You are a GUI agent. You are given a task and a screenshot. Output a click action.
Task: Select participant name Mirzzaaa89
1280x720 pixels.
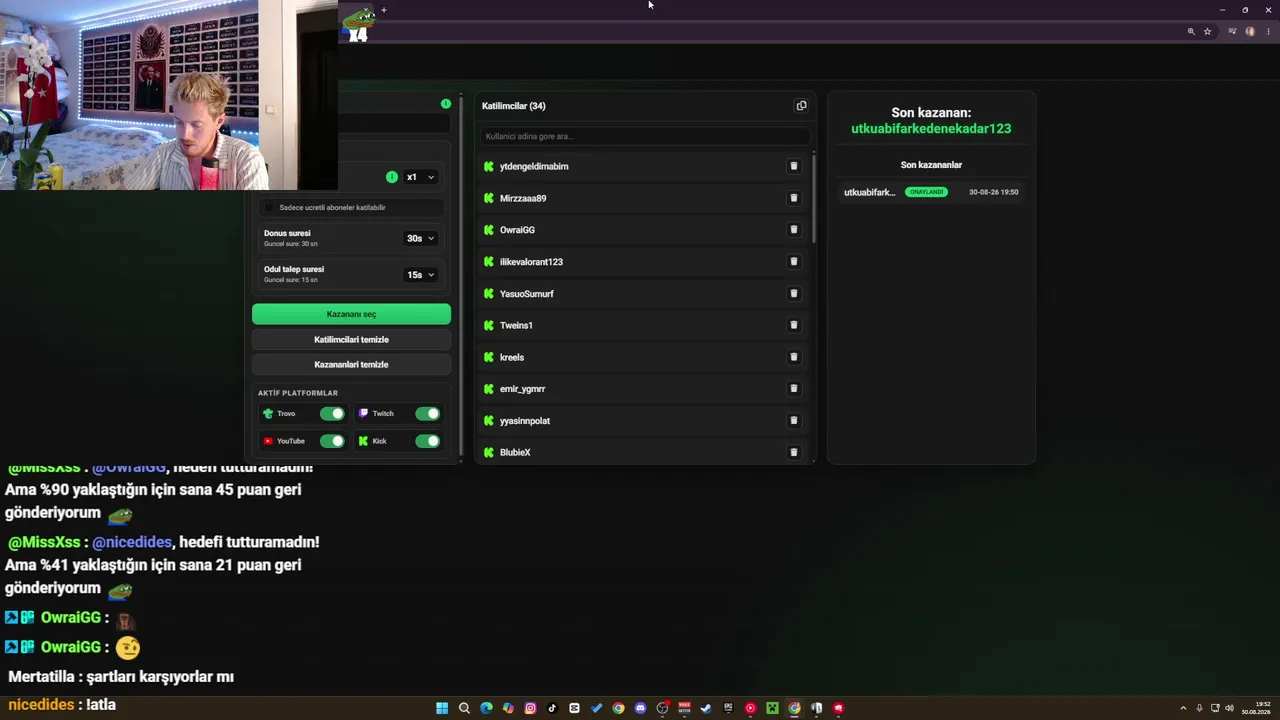pyautogui.click(x=523, y=198)
